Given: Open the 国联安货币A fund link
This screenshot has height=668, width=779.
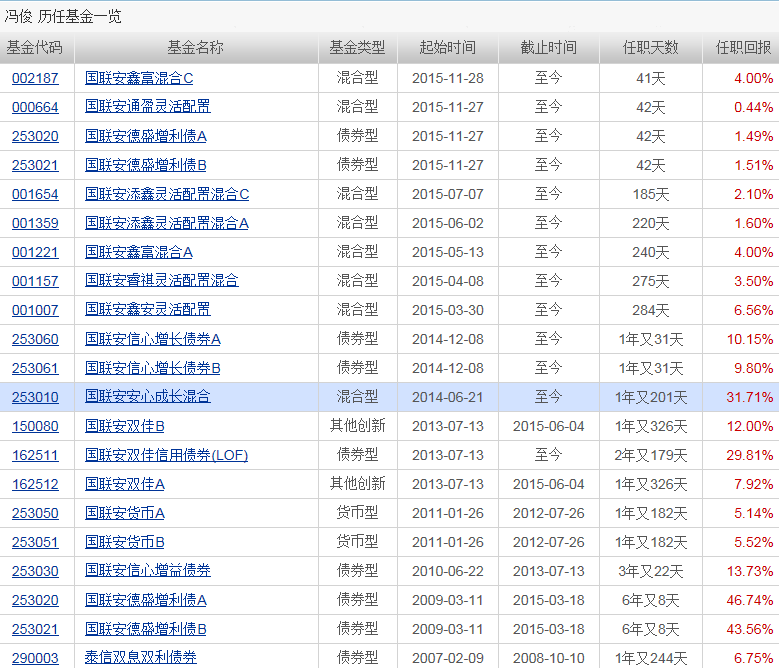Looking at the screenshot, I should click(125, 513).
